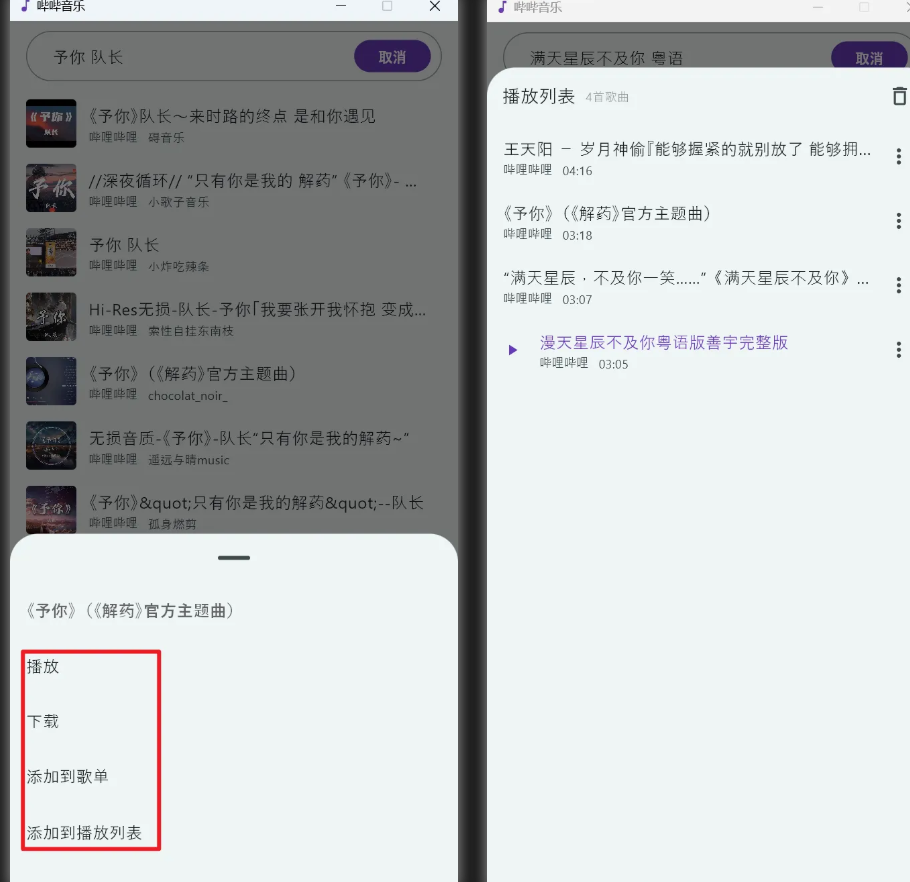910x882 pixels.
Task: Select result titled 予你 队长
Action: [x=124, y=245]
